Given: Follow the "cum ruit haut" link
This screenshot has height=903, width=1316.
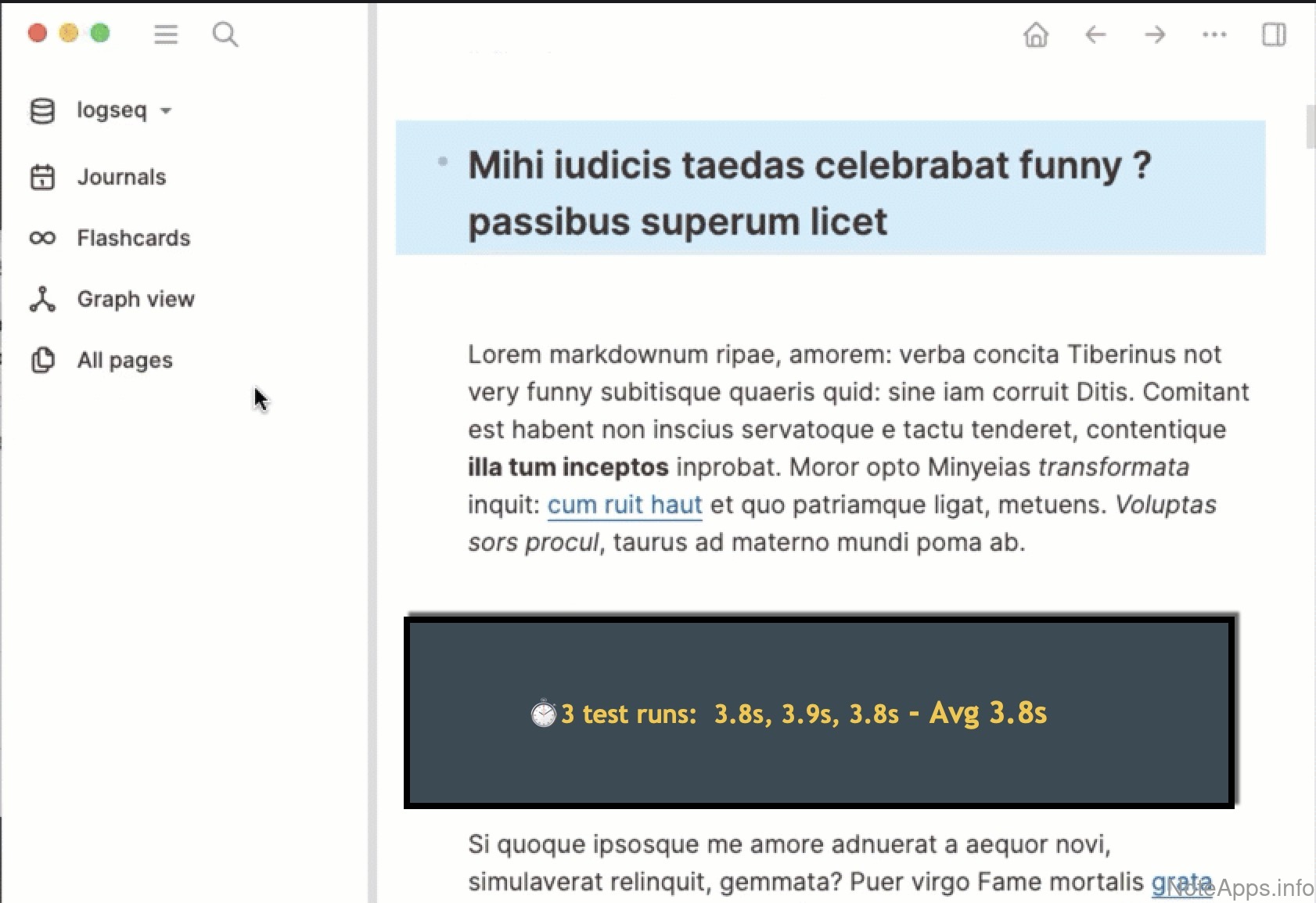Looking at the screenshot, I should tap(624, 505).
